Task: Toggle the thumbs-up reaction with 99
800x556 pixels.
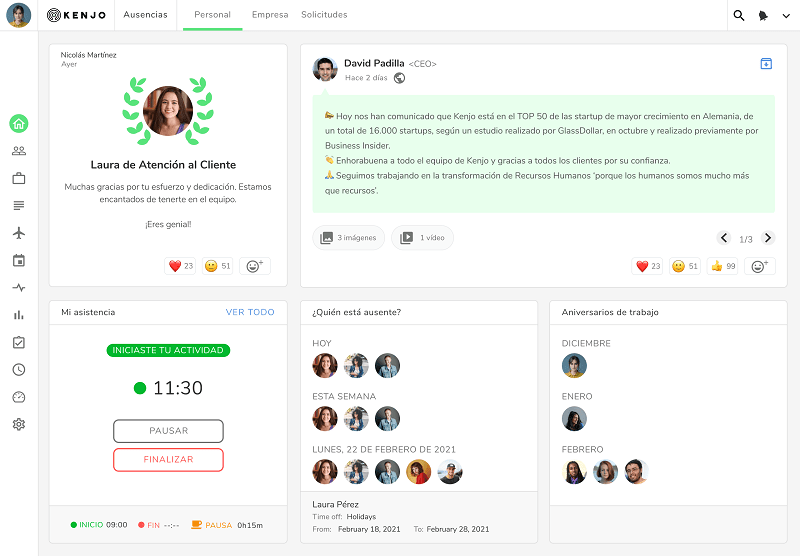Action: pos(722,266)
